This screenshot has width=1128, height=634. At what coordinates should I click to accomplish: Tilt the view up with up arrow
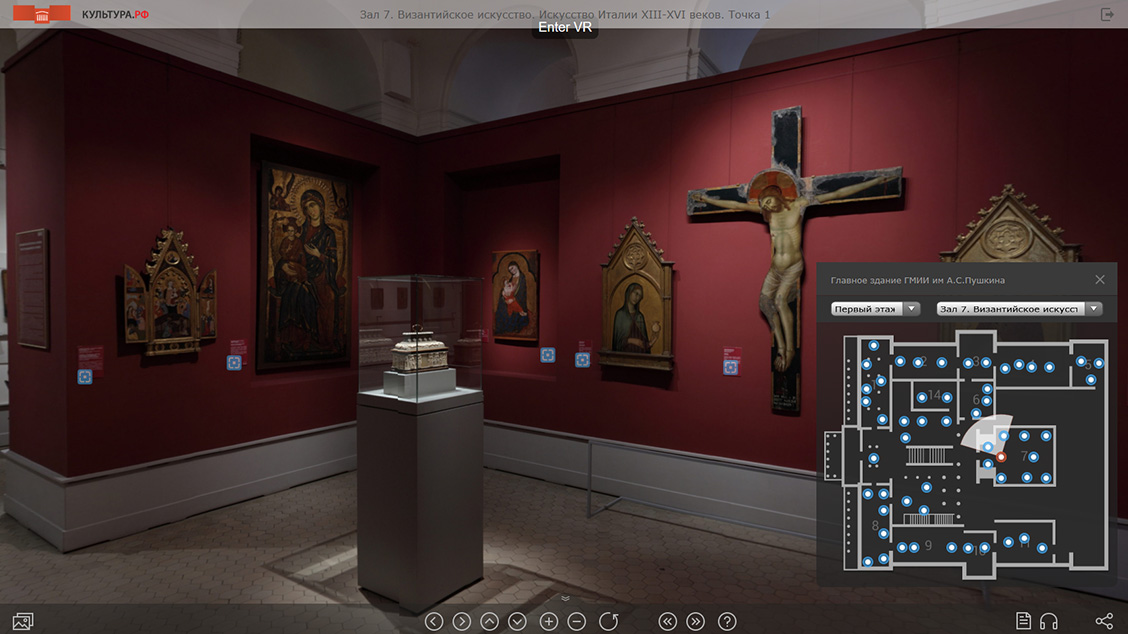[x=489, y=621]
